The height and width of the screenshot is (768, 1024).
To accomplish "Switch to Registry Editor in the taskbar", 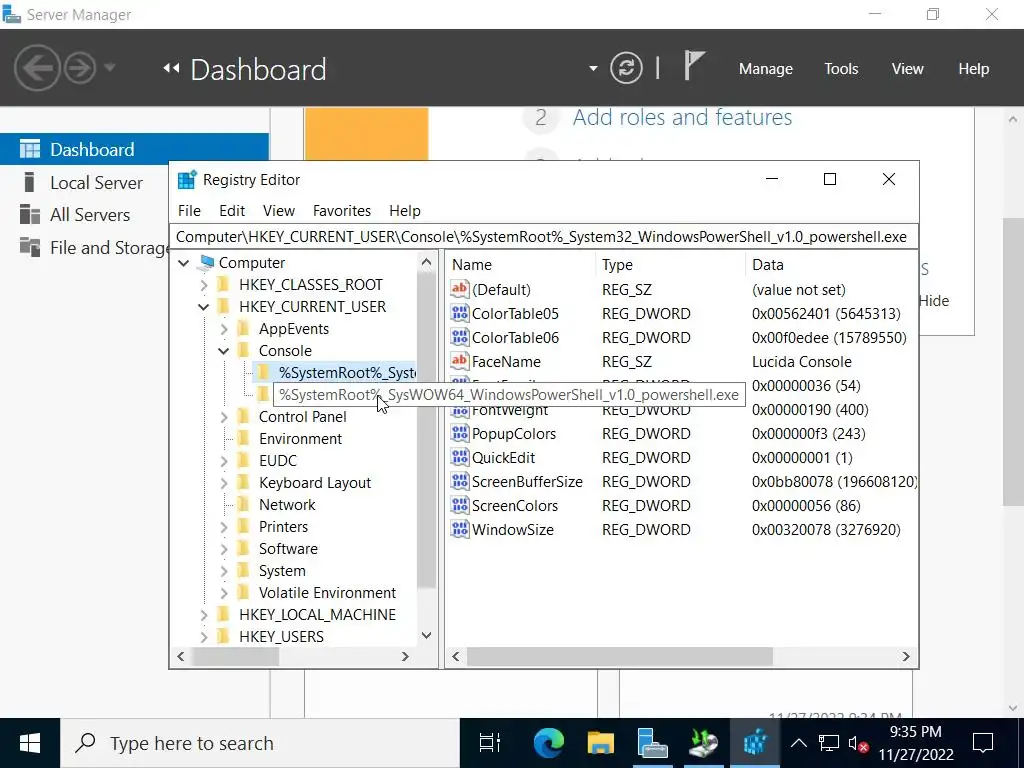I will [x=754, y=743].
